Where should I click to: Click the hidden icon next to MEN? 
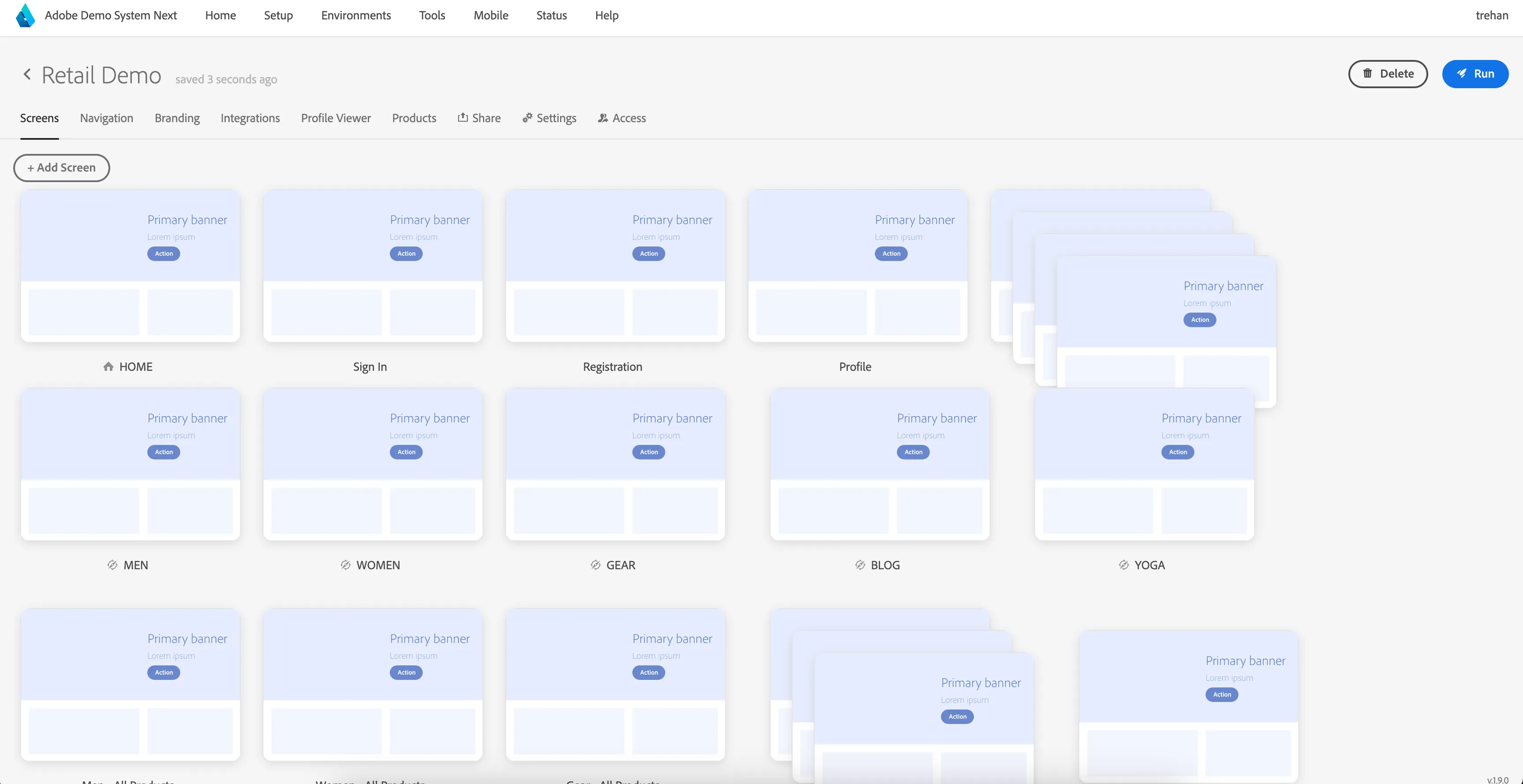click(x=112, y=565)
